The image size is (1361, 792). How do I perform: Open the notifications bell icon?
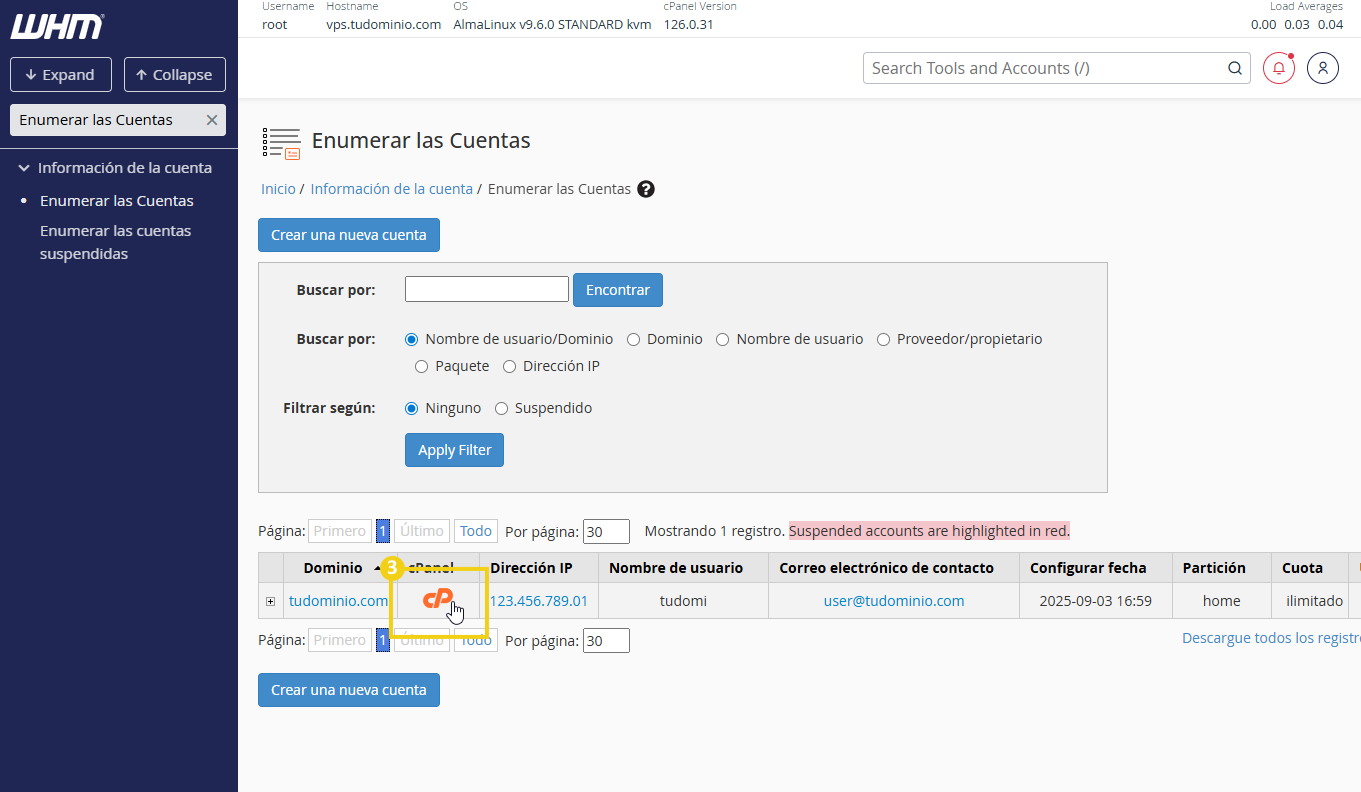[1278, 68]
